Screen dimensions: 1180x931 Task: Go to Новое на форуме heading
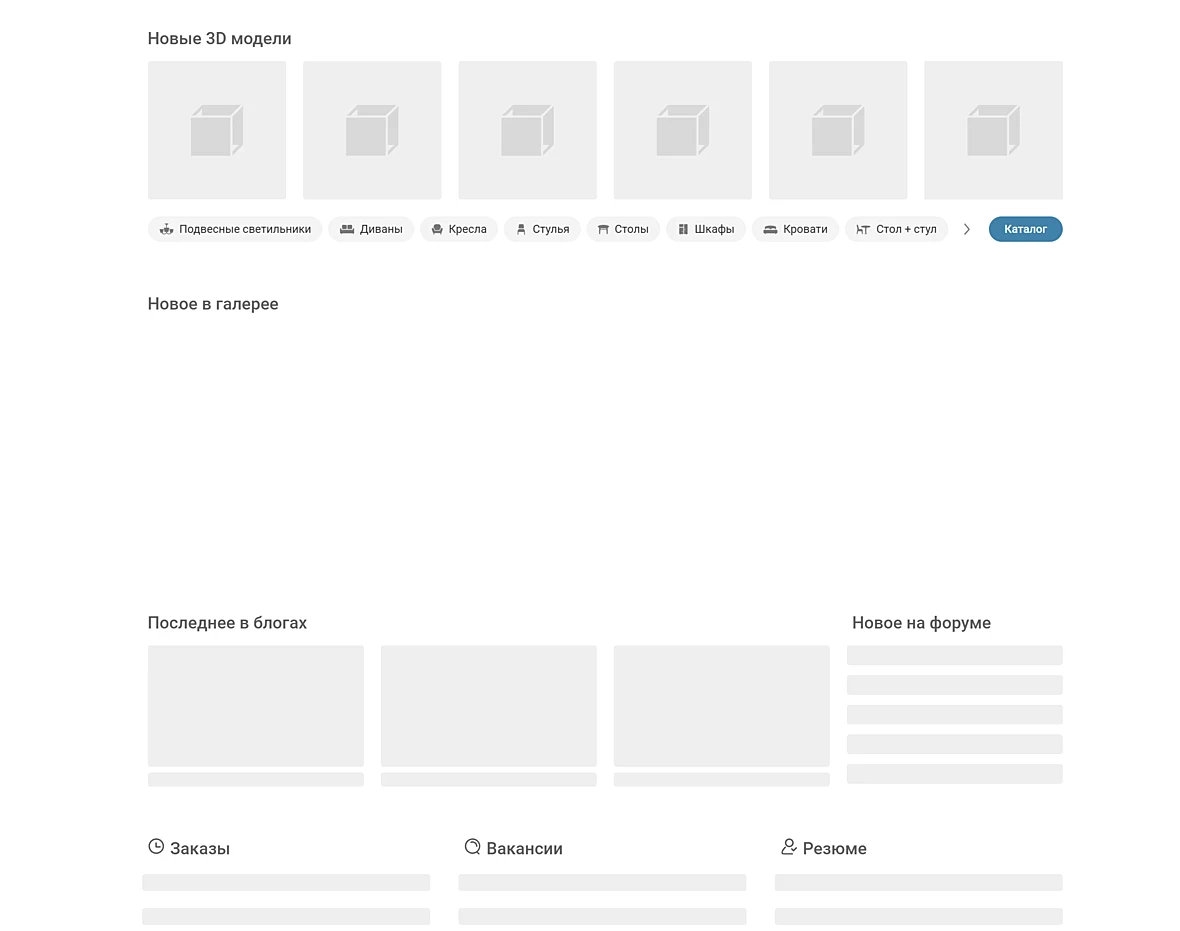[921, 623]
